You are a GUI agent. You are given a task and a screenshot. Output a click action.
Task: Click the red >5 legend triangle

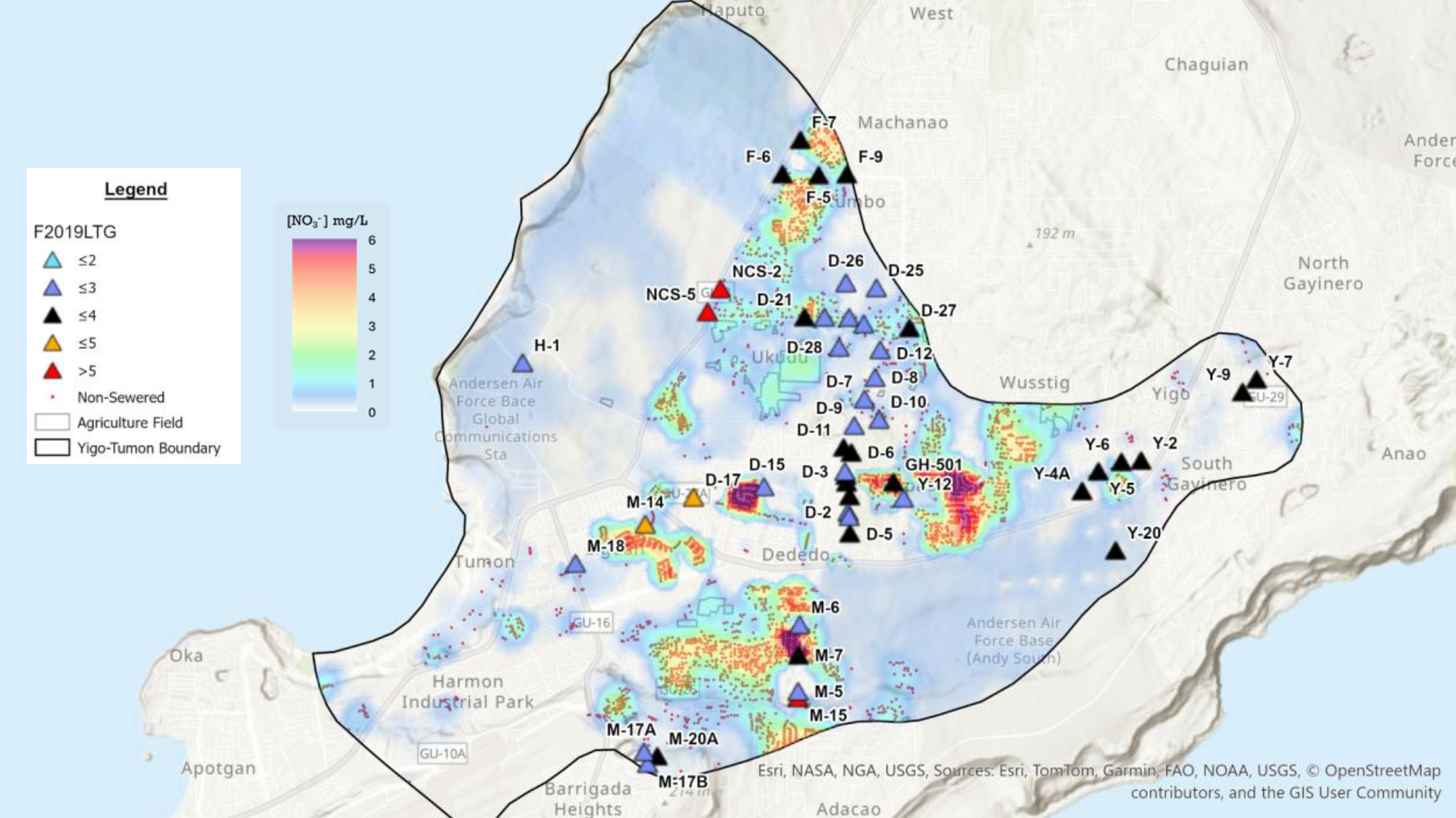point(52,371)
